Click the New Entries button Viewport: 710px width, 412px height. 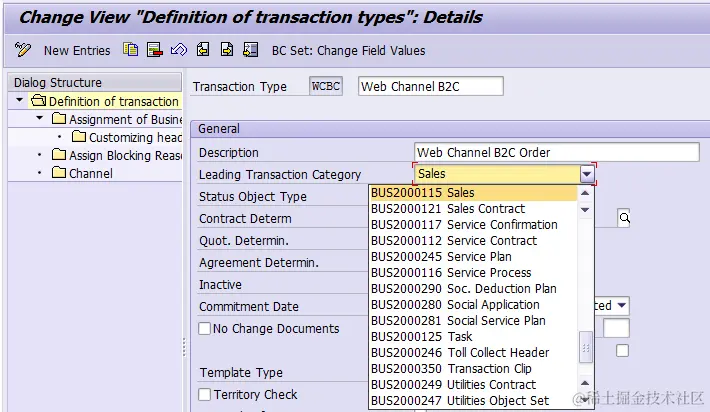tap(77, 50)
